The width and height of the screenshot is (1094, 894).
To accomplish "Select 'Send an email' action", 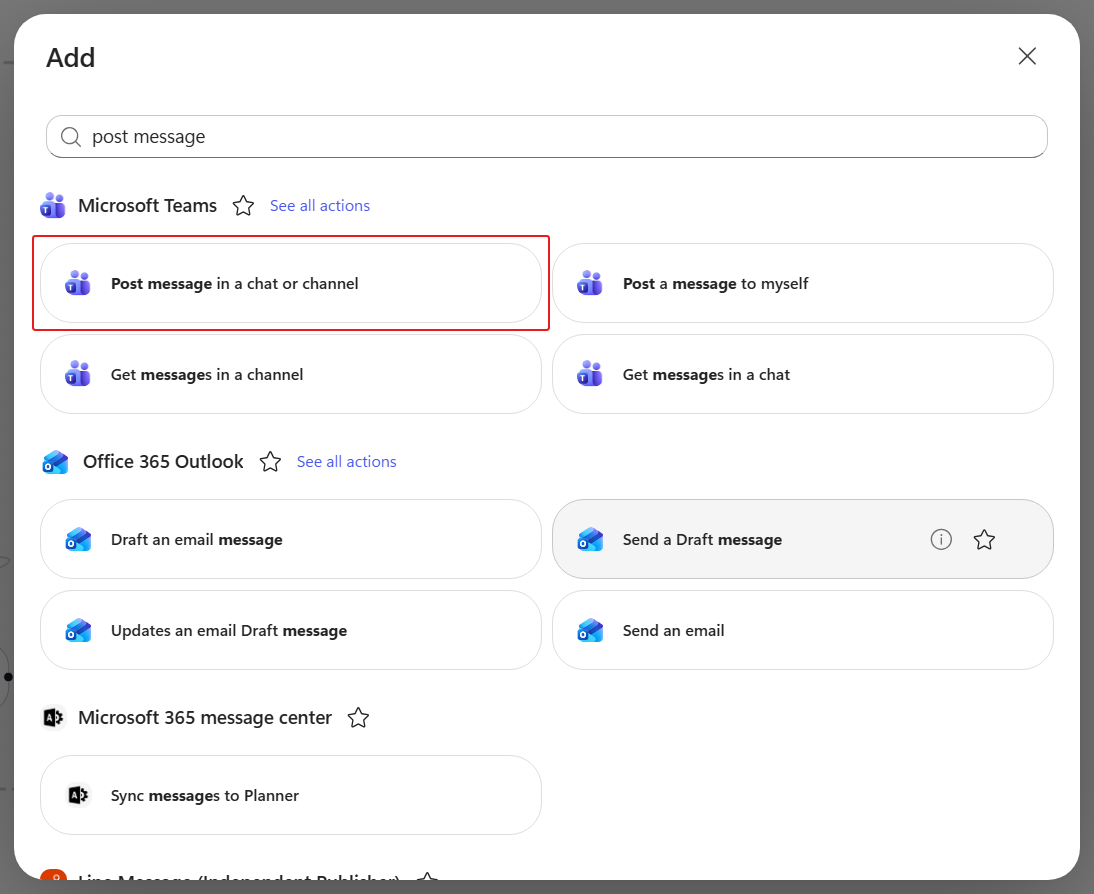I will click(802, 631).
